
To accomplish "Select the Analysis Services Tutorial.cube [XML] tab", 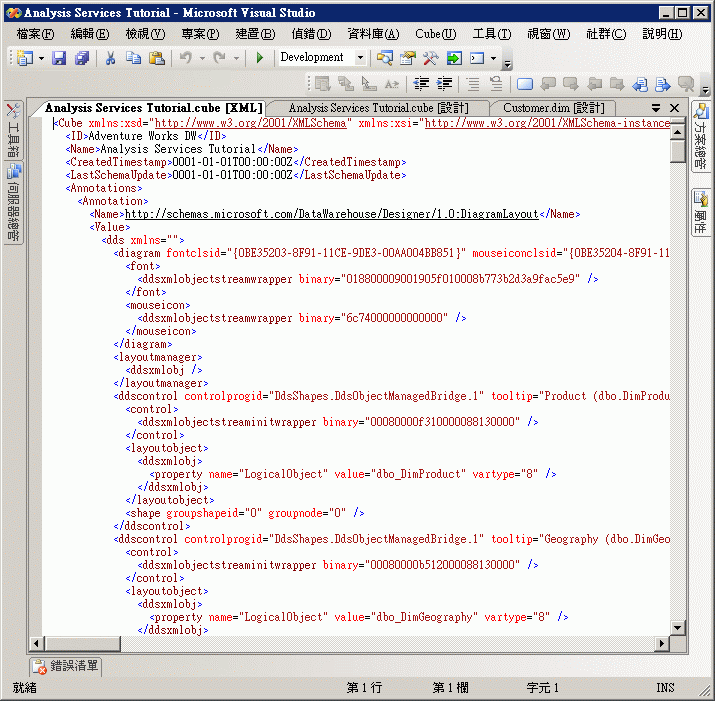I will [x=154, y=108].
